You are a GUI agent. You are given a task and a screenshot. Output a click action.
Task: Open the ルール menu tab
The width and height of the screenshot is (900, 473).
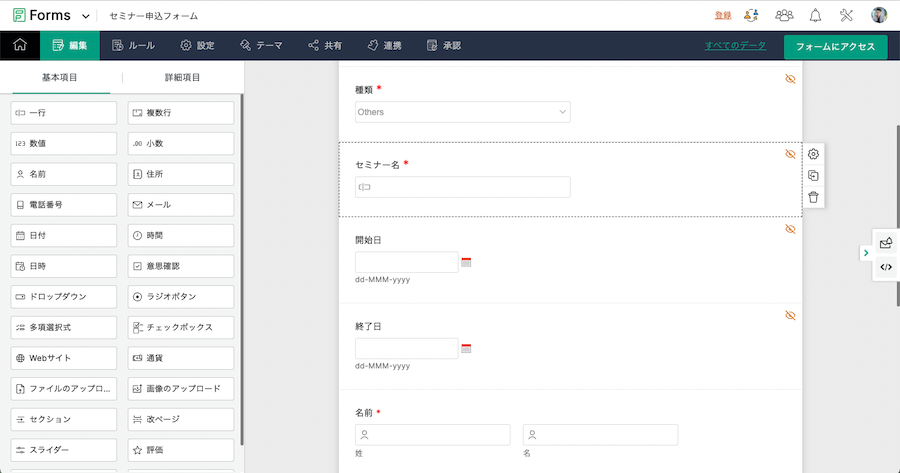point(133,45)
